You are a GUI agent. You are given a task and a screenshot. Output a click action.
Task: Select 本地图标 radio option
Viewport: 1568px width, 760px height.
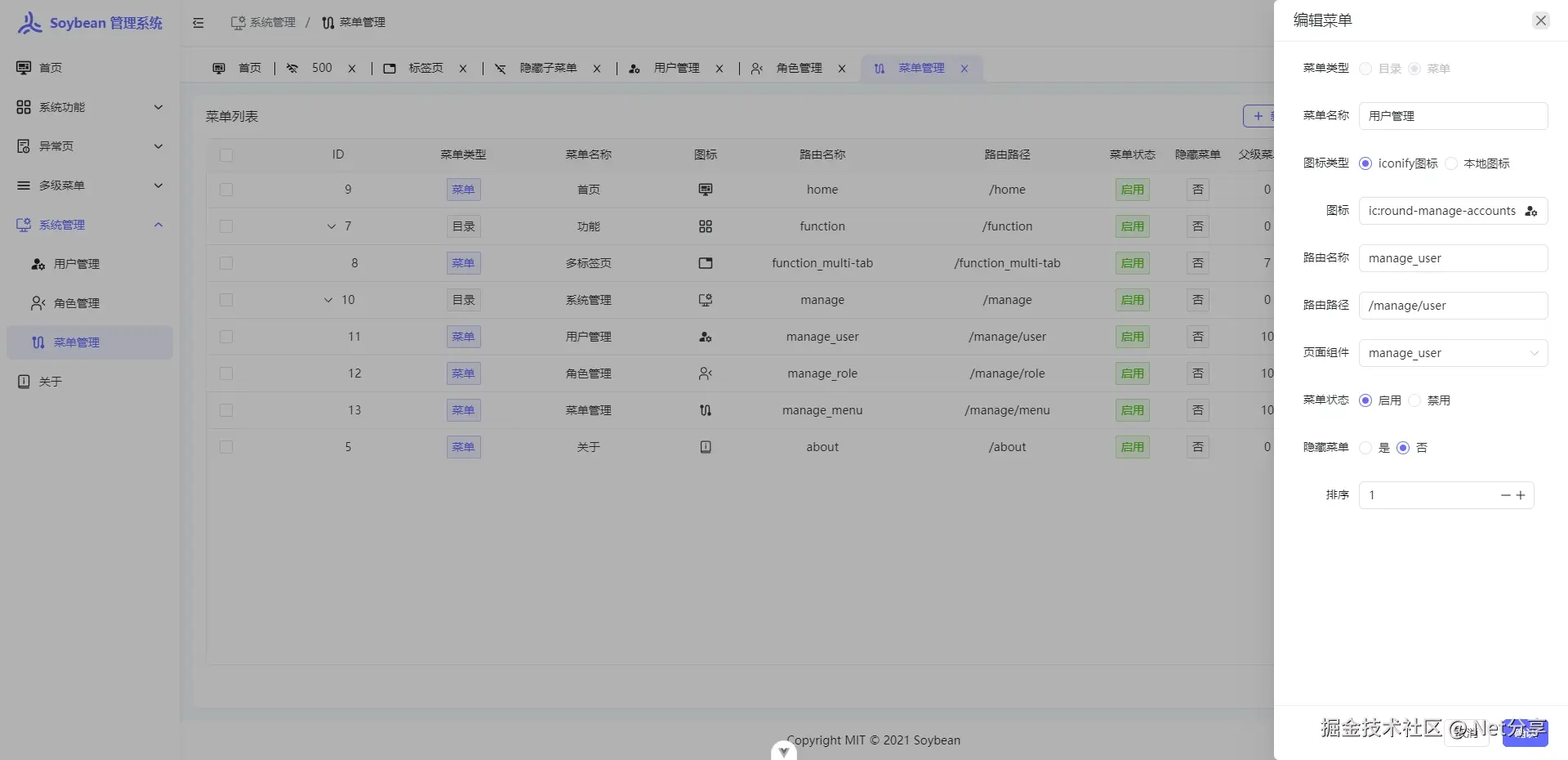pyautogui.click(x=1451, y=163)
